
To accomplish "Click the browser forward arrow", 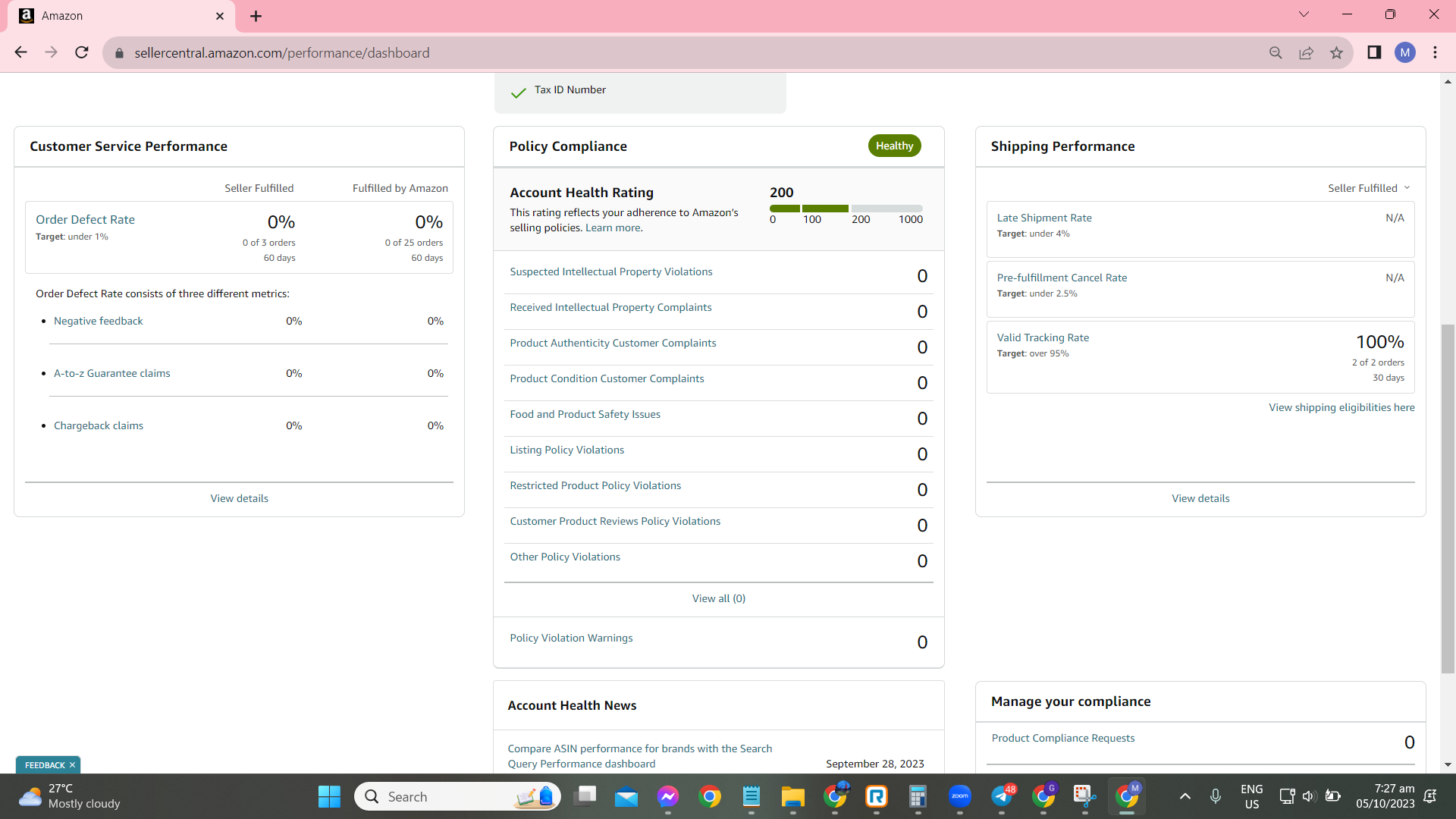I will tap(52, 52).
